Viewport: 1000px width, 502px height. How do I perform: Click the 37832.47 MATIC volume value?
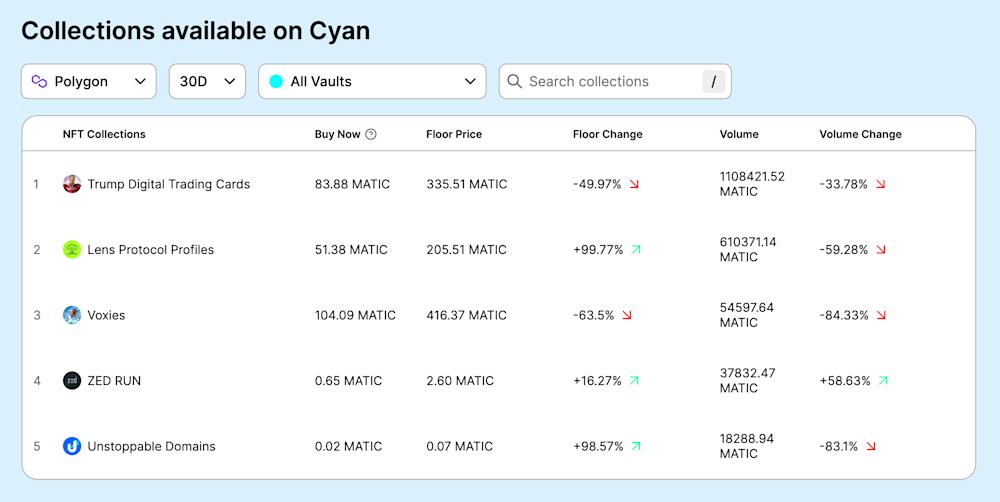747,380
